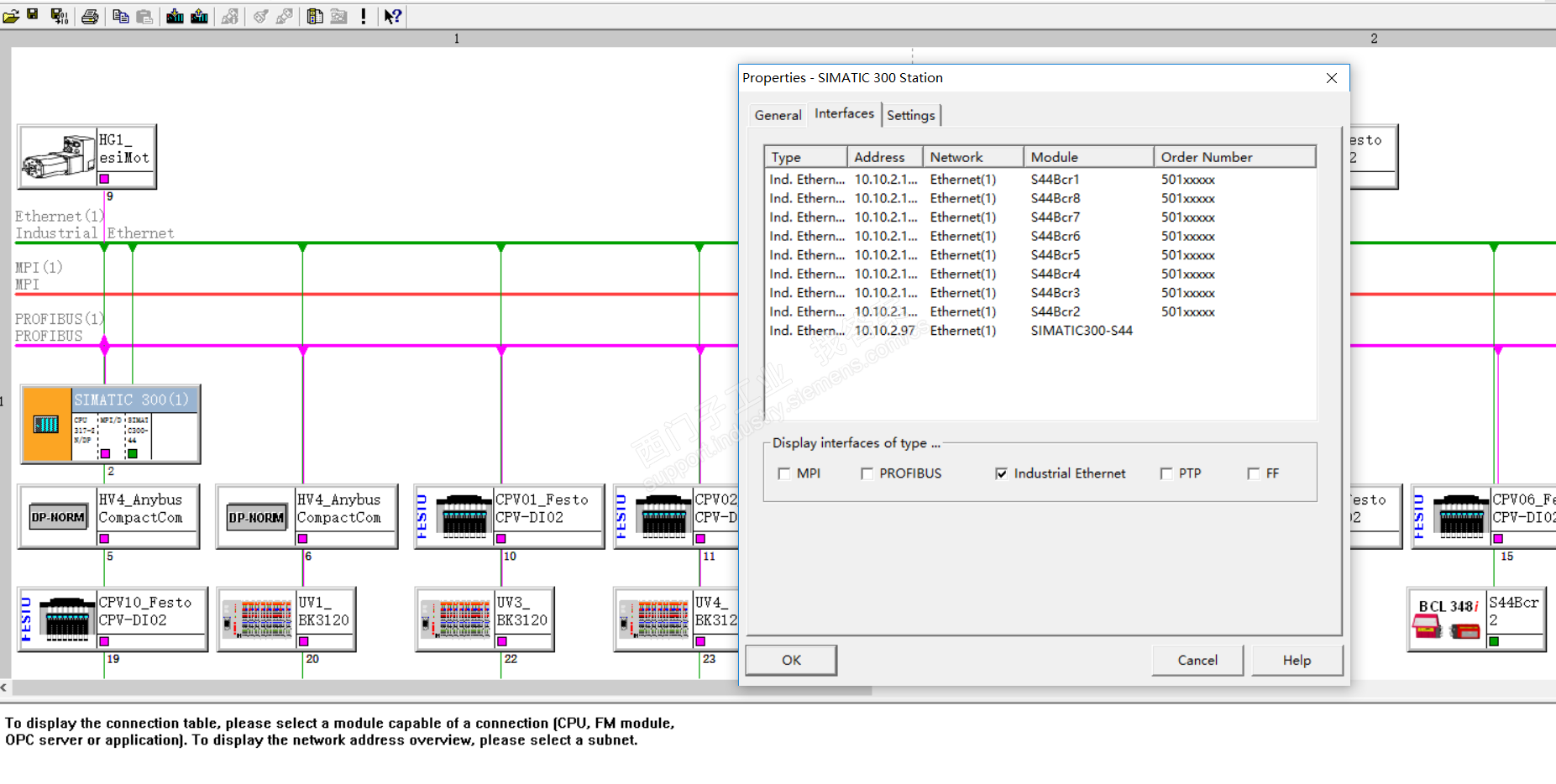Screen dimensions: 1556x784
Task: Activate the context help pointer icon
Action: click(x=393, y=16)
